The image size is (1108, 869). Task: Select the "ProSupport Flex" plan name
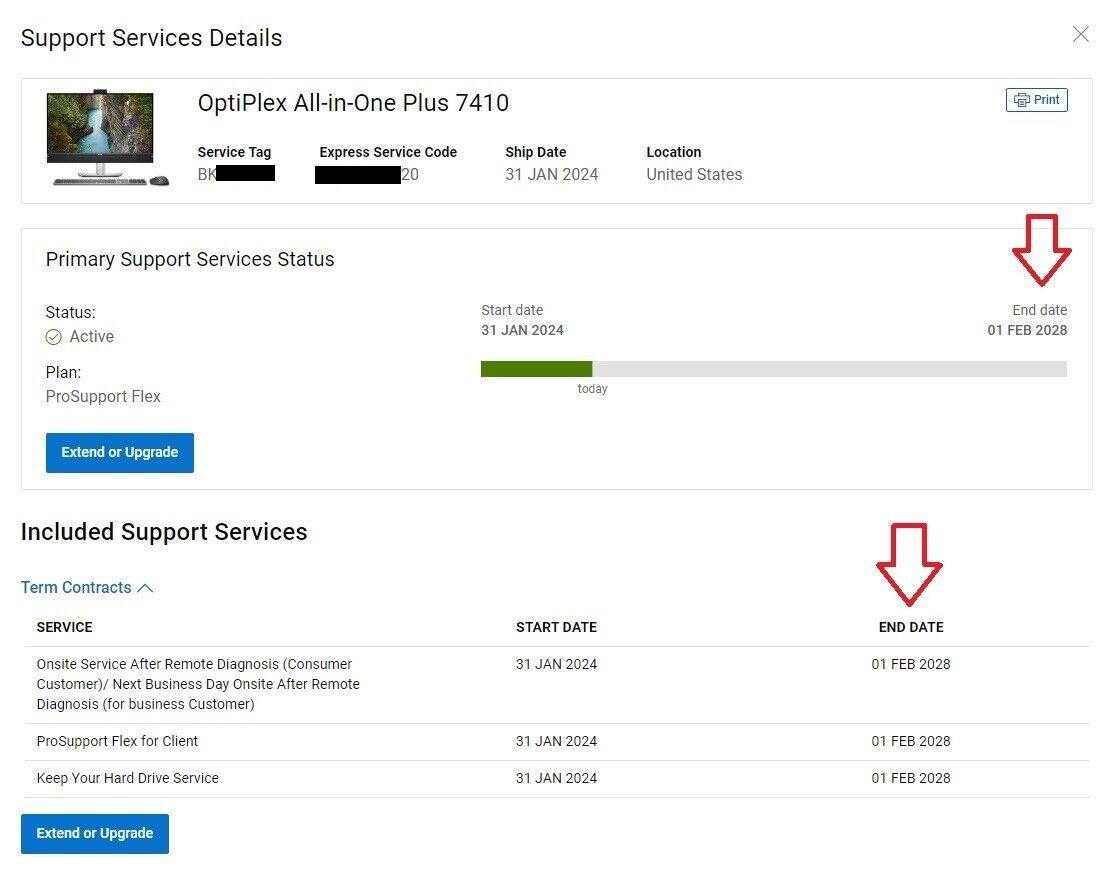point(103,396)
